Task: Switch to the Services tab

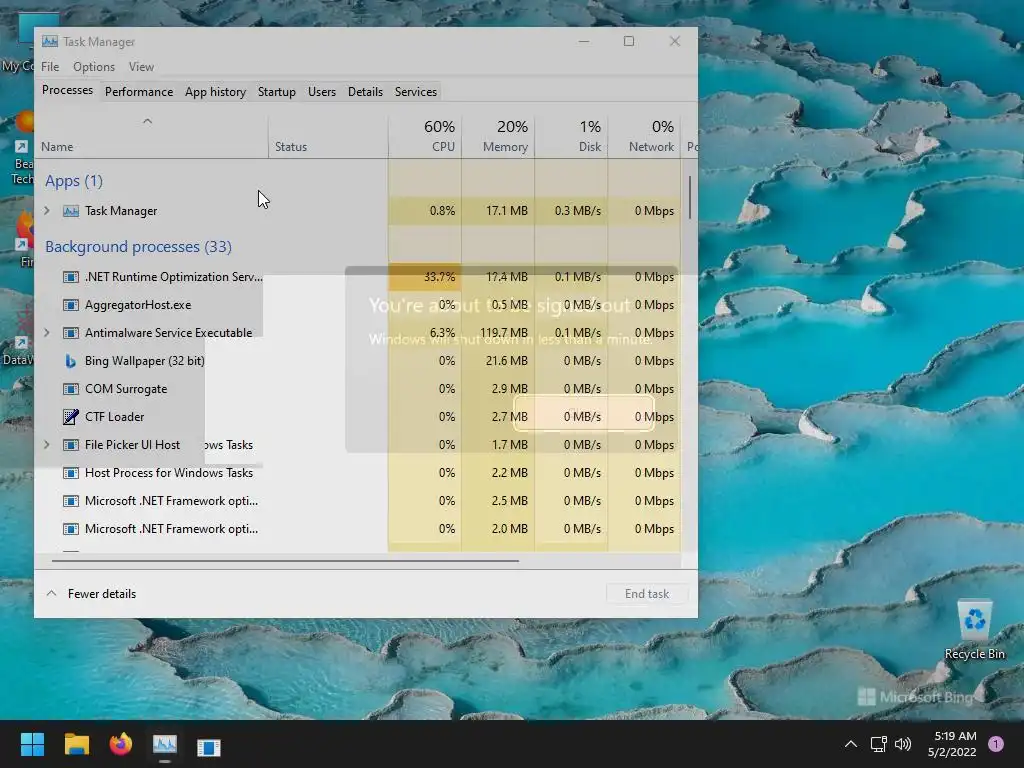Action: click(x=415, y=92)
